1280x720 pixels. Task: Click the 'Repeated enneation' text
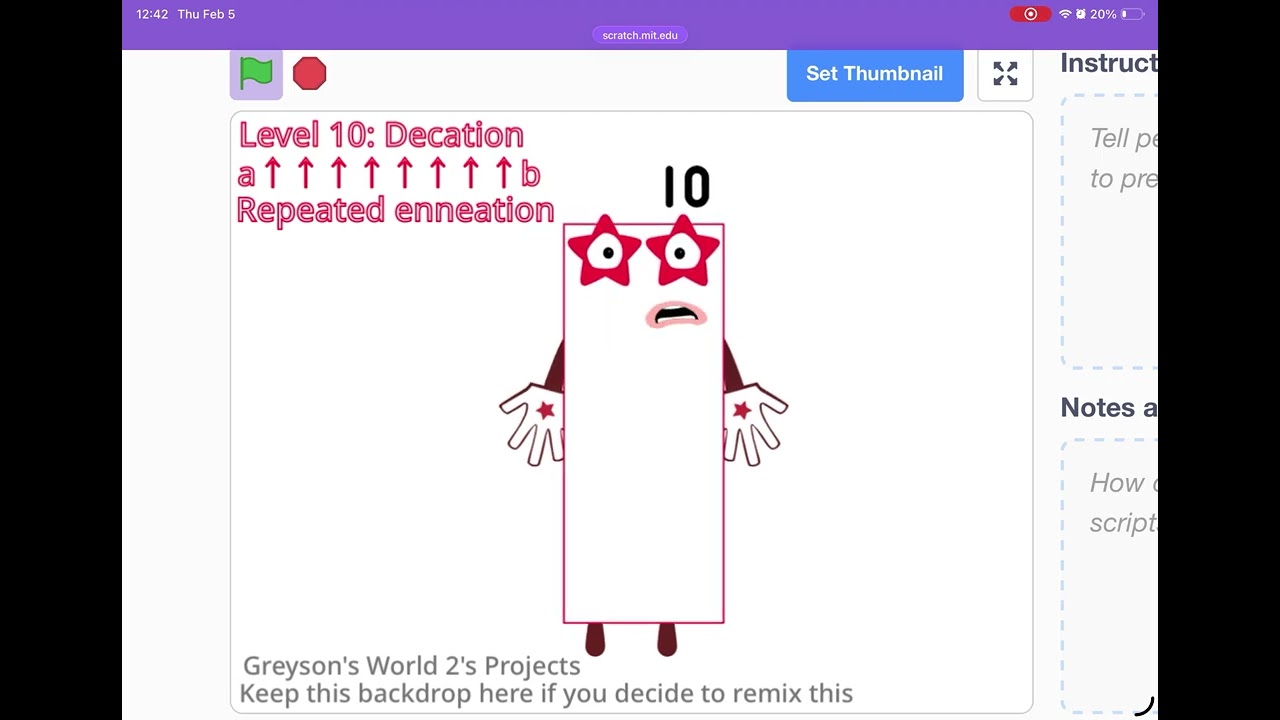395,210
